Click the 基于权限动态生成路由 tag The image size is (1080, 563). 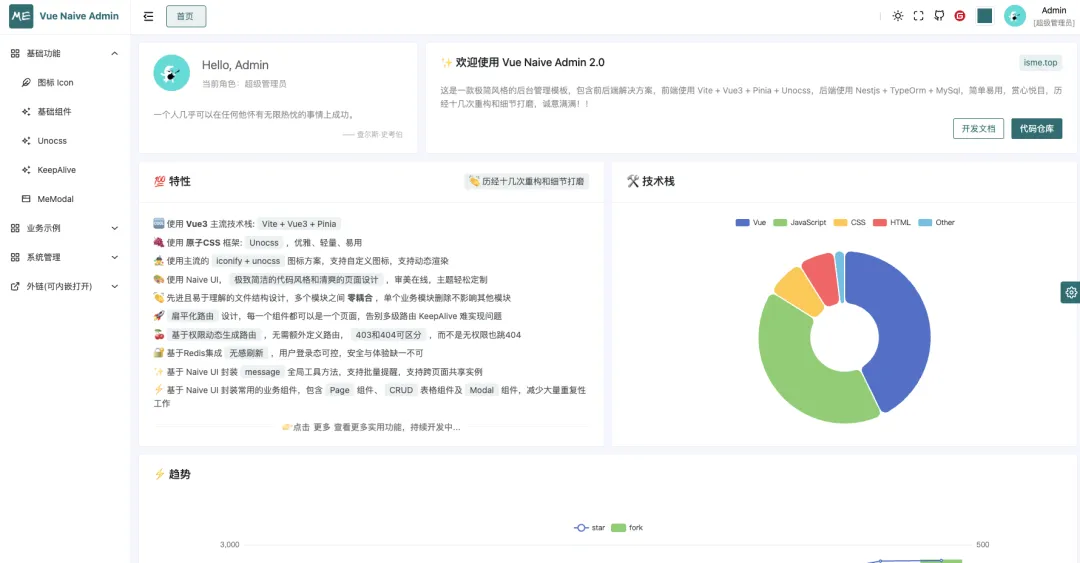pos(214,335)
